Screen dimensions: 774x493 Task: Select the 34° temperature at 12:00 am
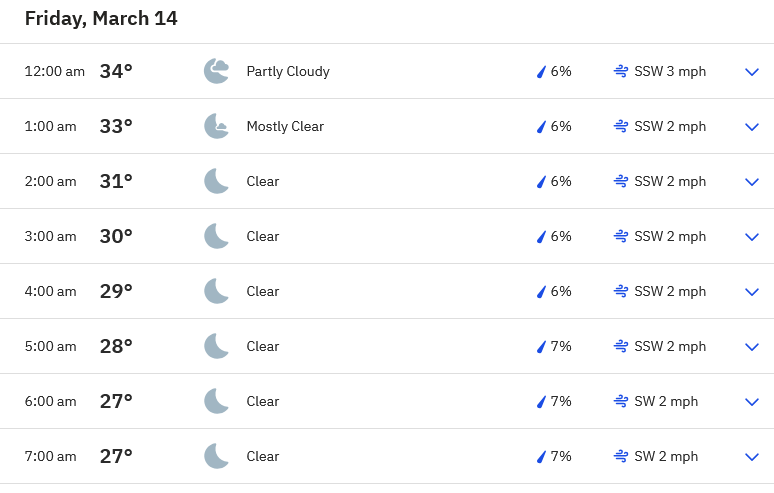(x=116, y=71)
